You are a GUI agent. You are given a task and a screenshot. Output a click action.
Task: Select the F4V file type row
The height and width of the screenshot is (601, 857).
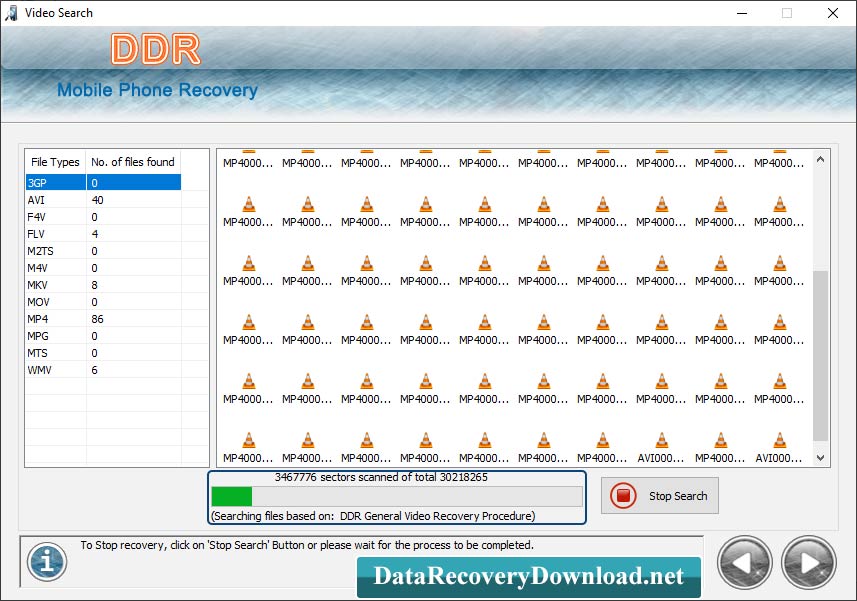click(103, 217)
